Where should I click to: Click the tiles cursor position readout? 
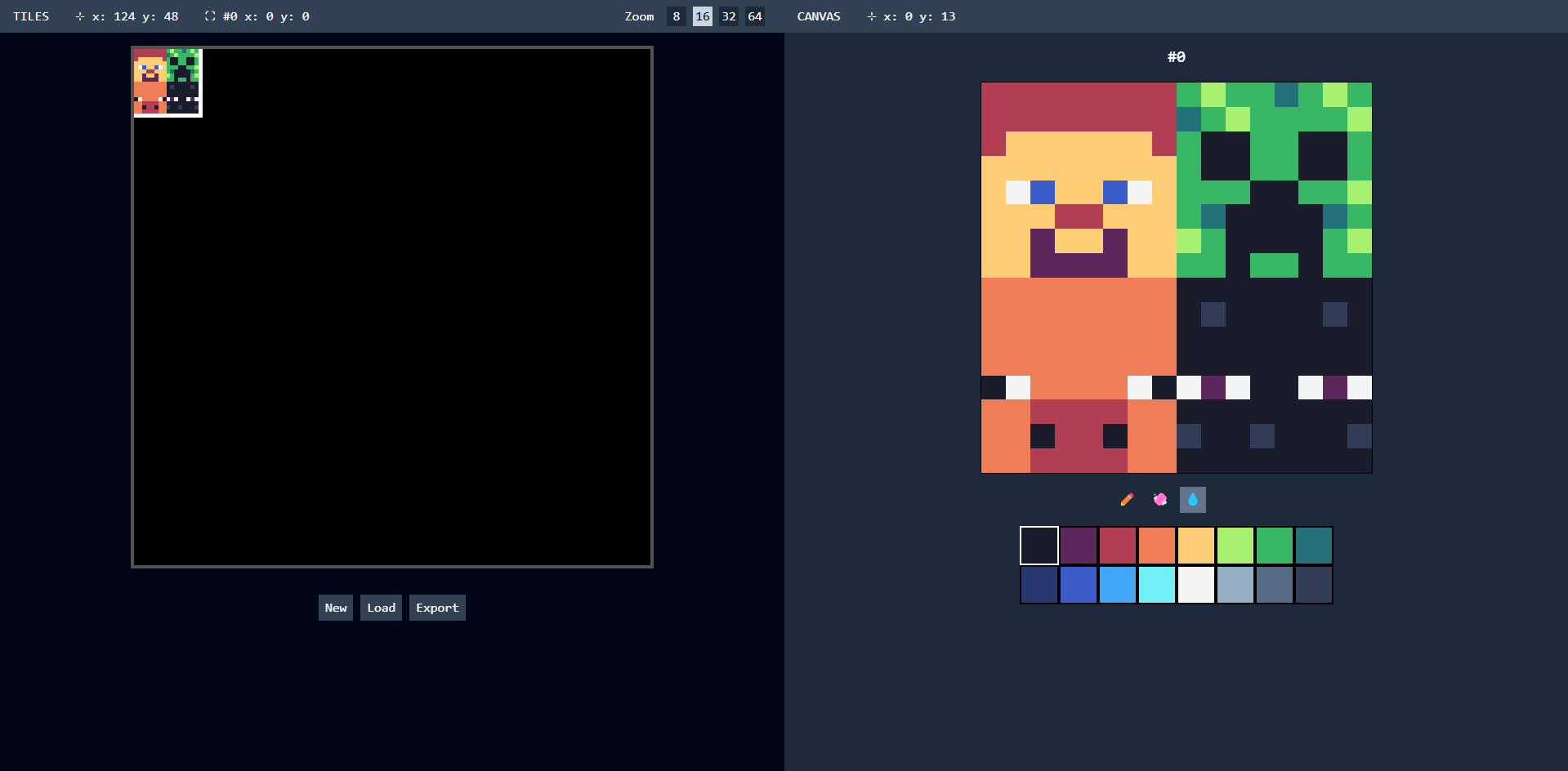point(127,16)
